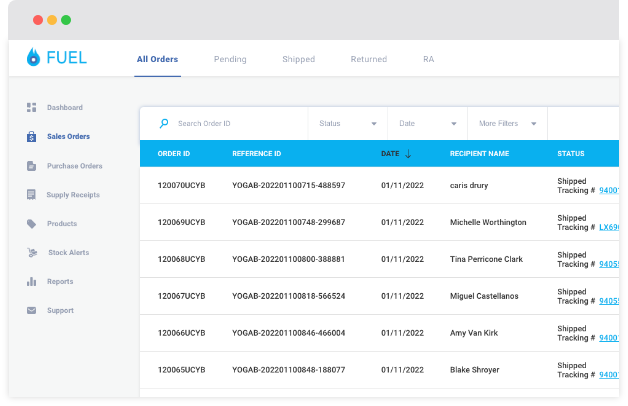Click the Sales Orders bag icon
The height and width of the screenshot is (406, 628).
31,136
